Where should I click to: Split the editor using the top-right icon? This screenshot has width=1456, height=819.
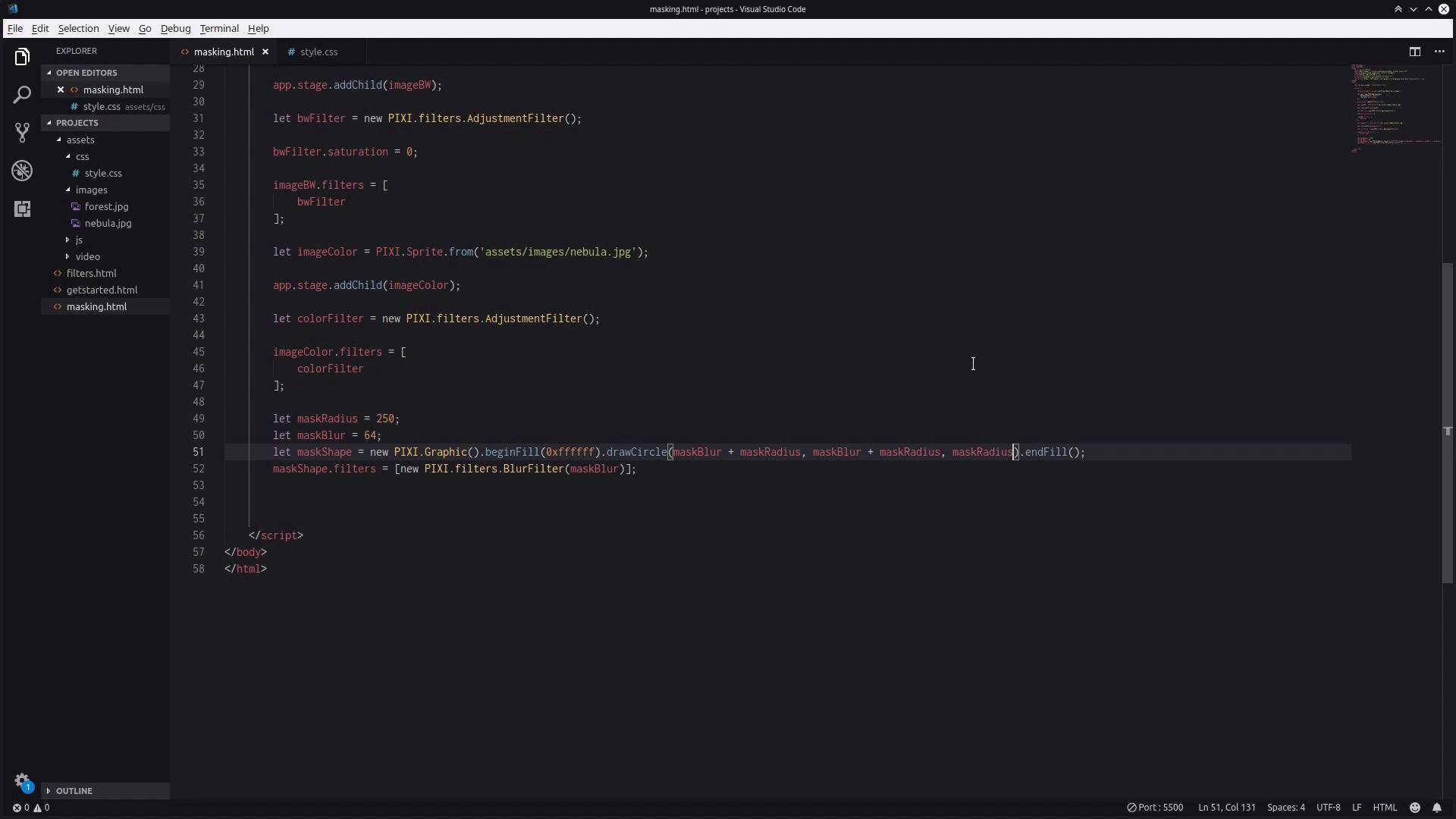tap(1415, 52)
